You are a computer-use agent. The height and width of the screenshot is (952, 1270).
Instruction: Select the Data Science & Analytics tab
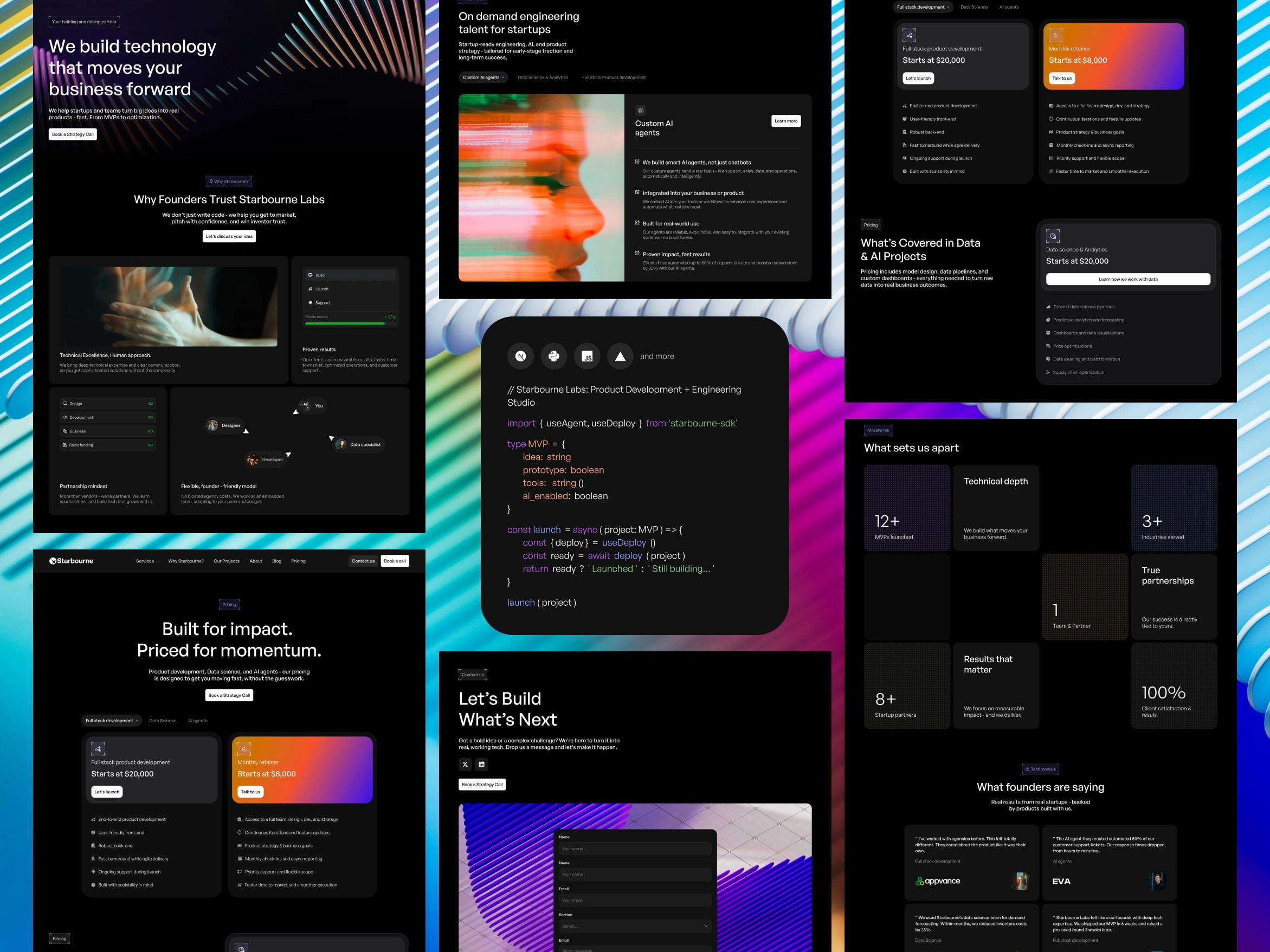point(543,77)
